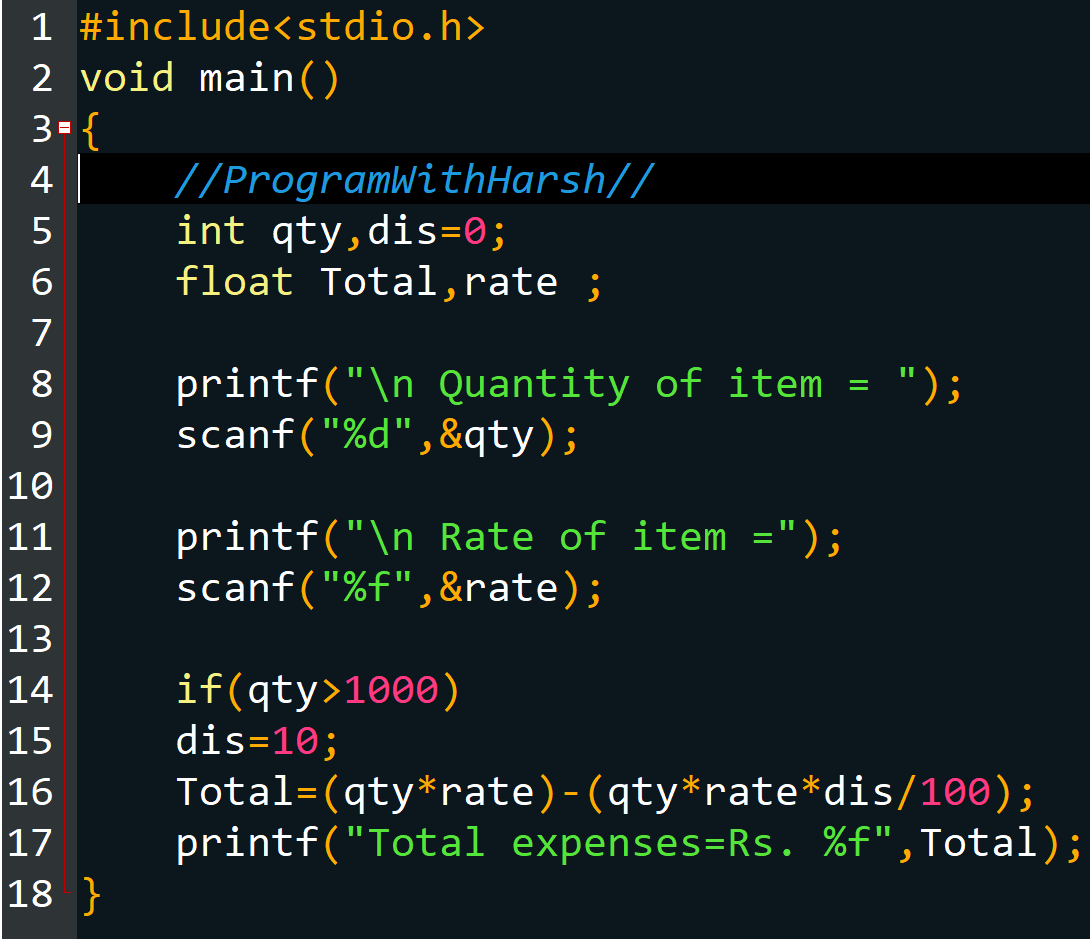The image size is (1090, 939).
Task: Click the 'void' keyword on line 2
Action: point(127,78)
